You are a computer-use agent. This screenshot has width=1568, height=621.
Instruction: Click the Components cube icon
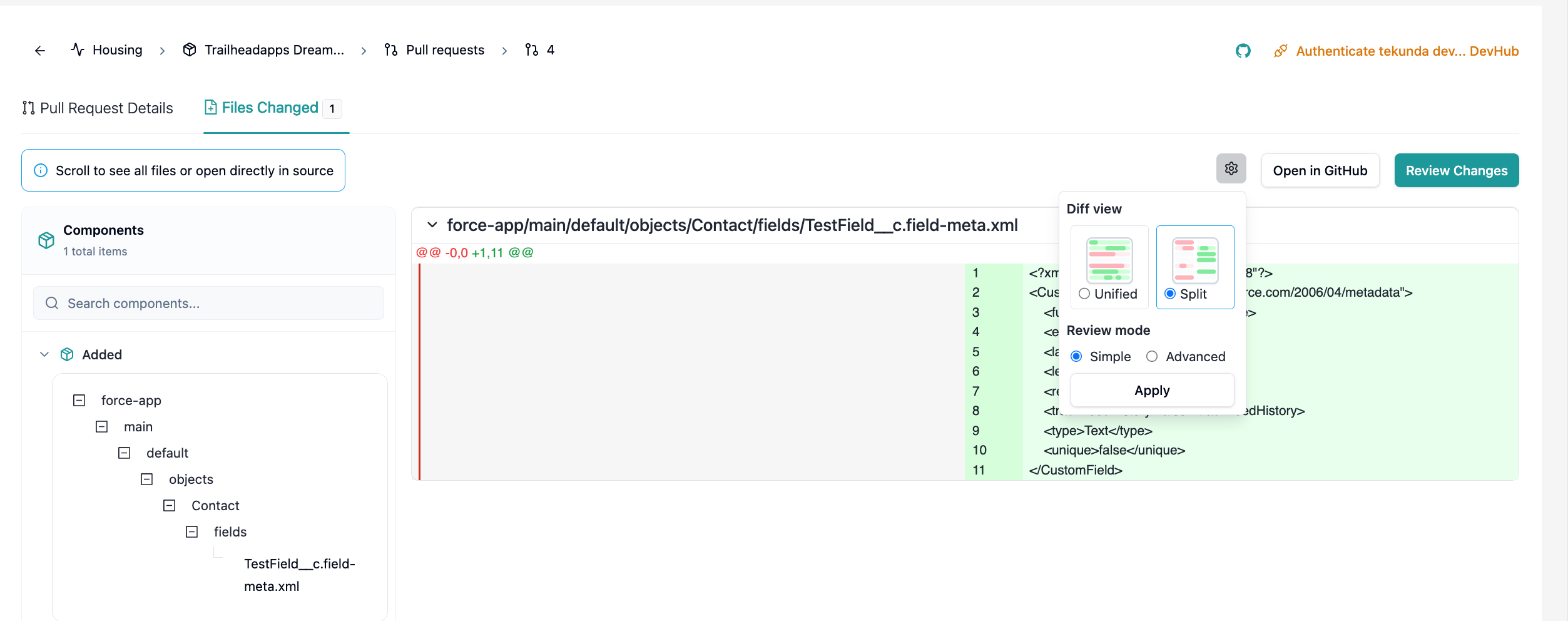pyautogui.click(x=46, y=240)
